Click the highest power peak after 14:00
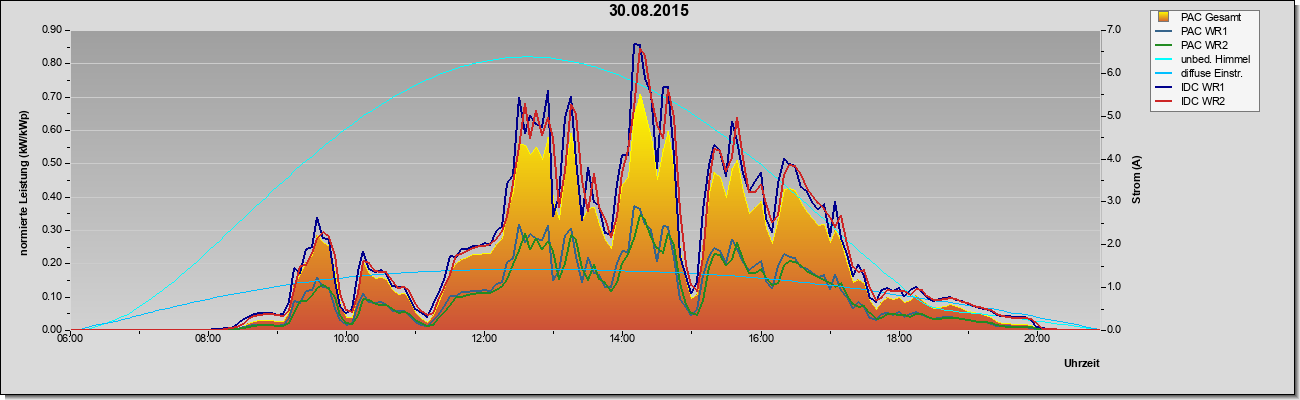The height and width of the screenshot is (400, 1300). pos(636,44)
